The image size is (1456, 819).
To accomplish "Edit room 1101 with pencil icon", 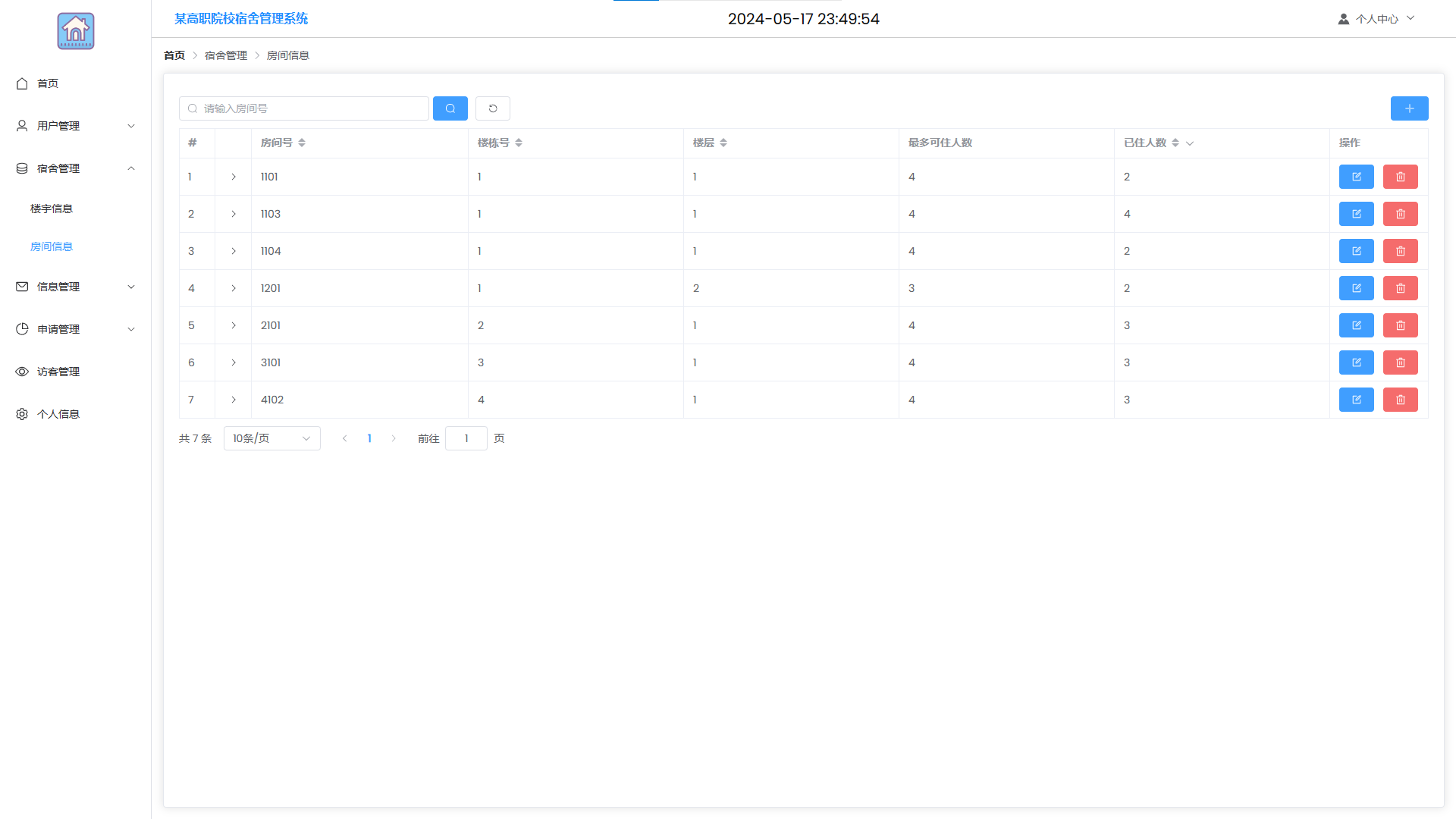I will click(1356, 177).
